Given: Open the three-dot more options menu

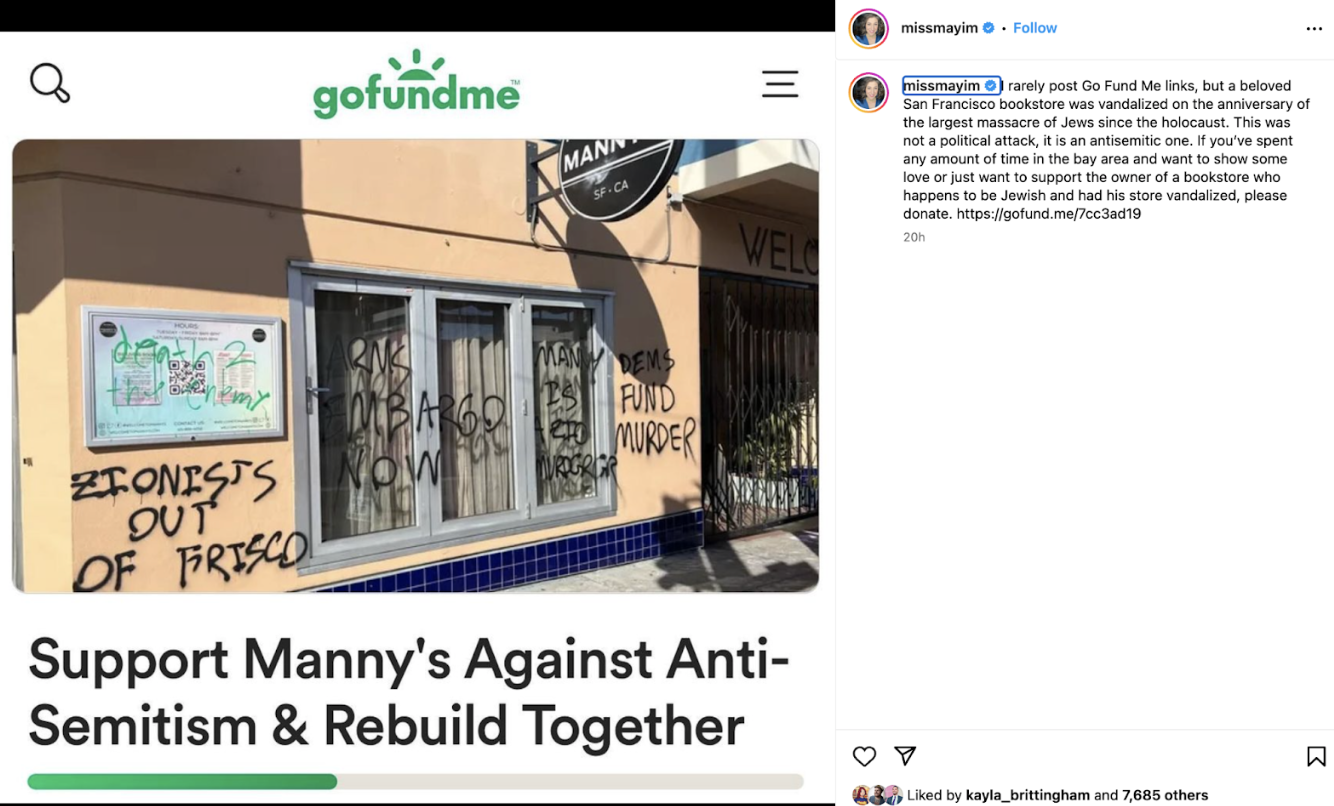Looking at the screenshot, I should (1314, 29).
